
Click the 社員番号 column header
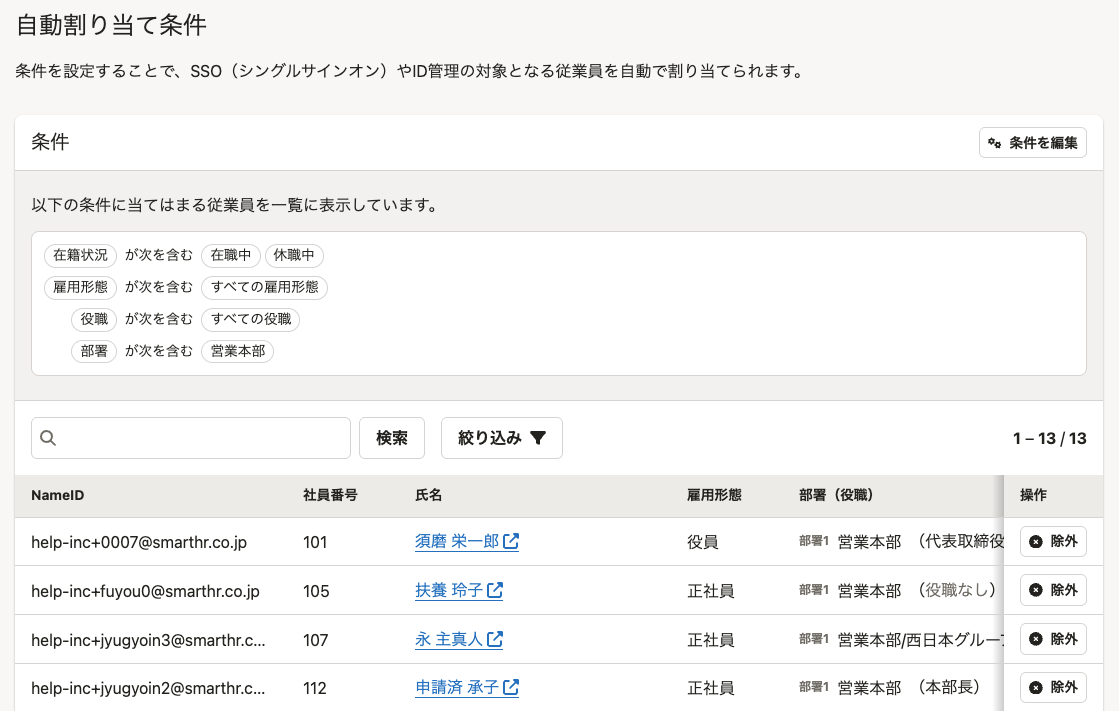[330, 496]
